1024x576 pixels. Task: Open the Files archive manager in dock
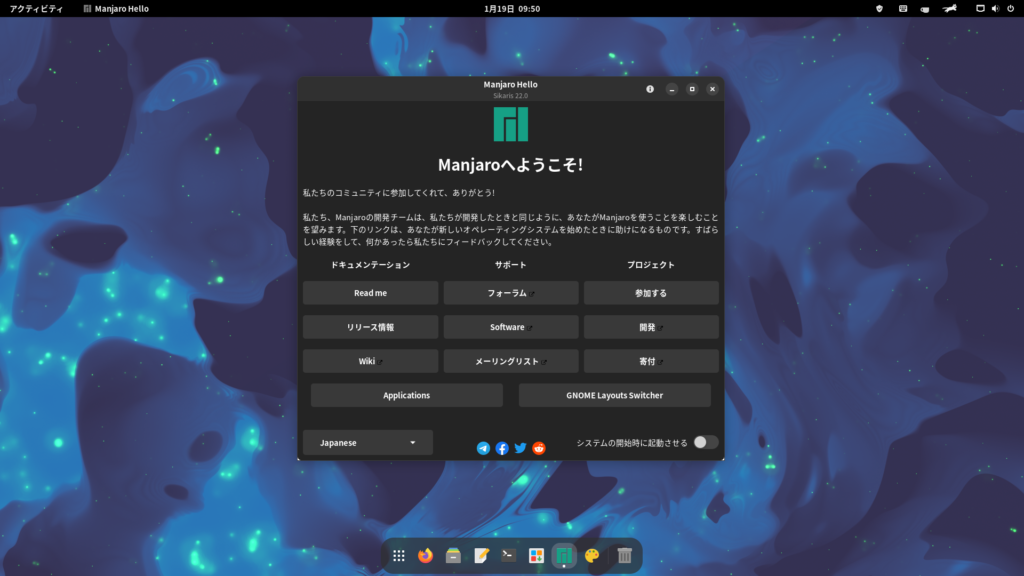(x=452, y=555)
